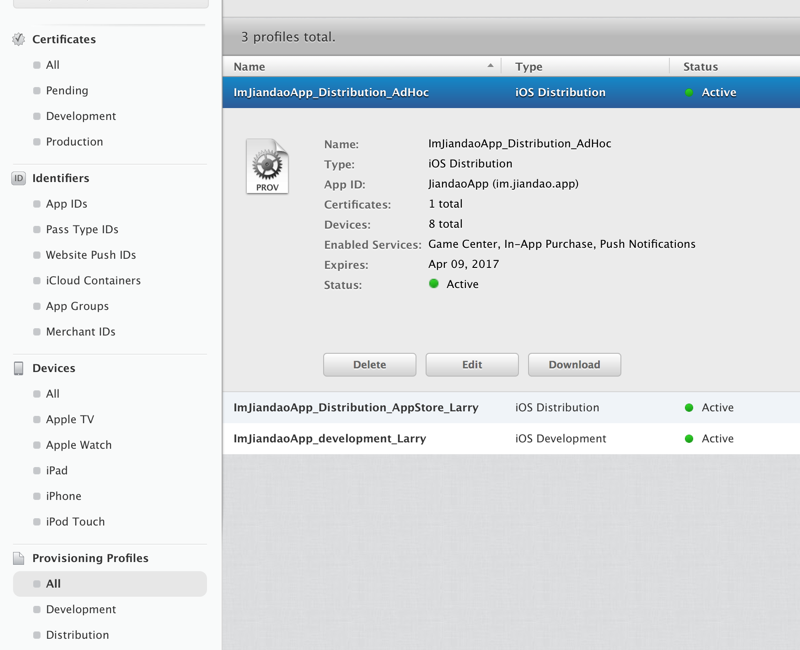
Task: Sort profiles by Type column header
Action: tap(529, 67)
